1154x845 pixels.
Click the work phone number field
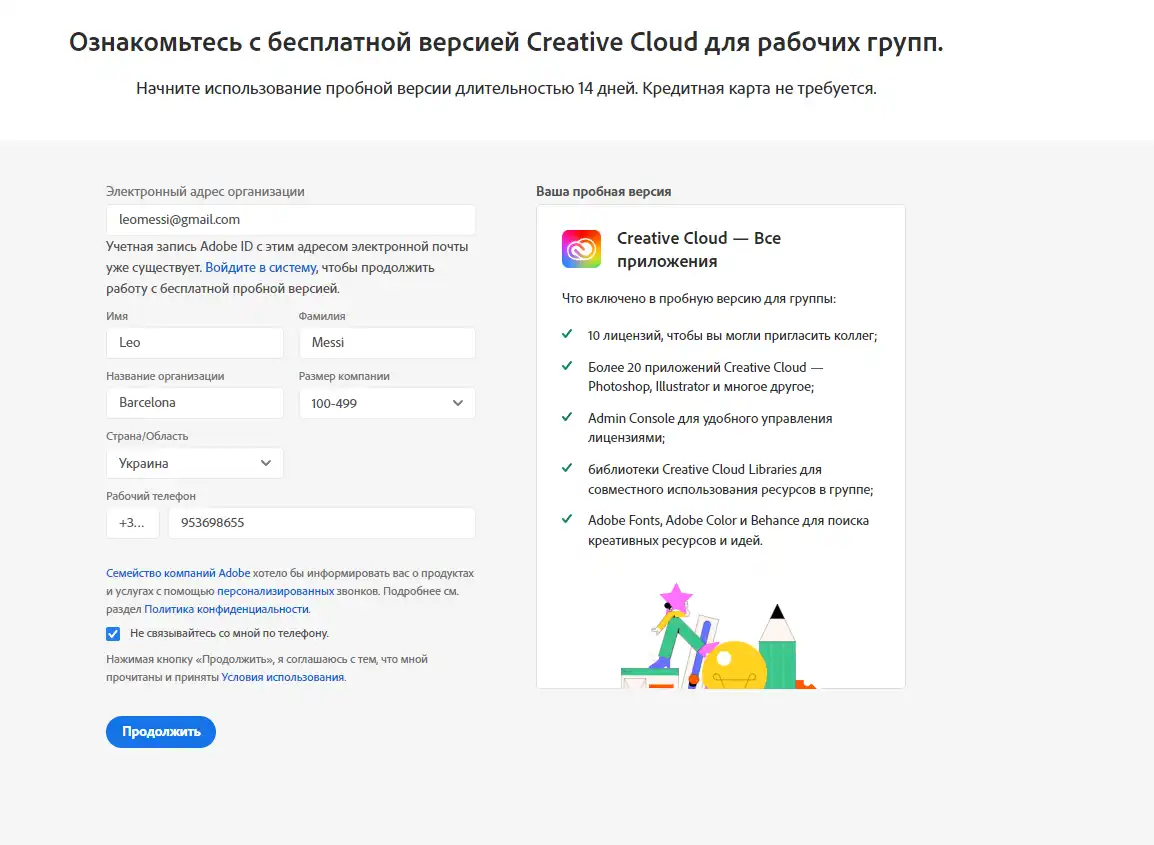pyautogui.click(x=321, y=523)
